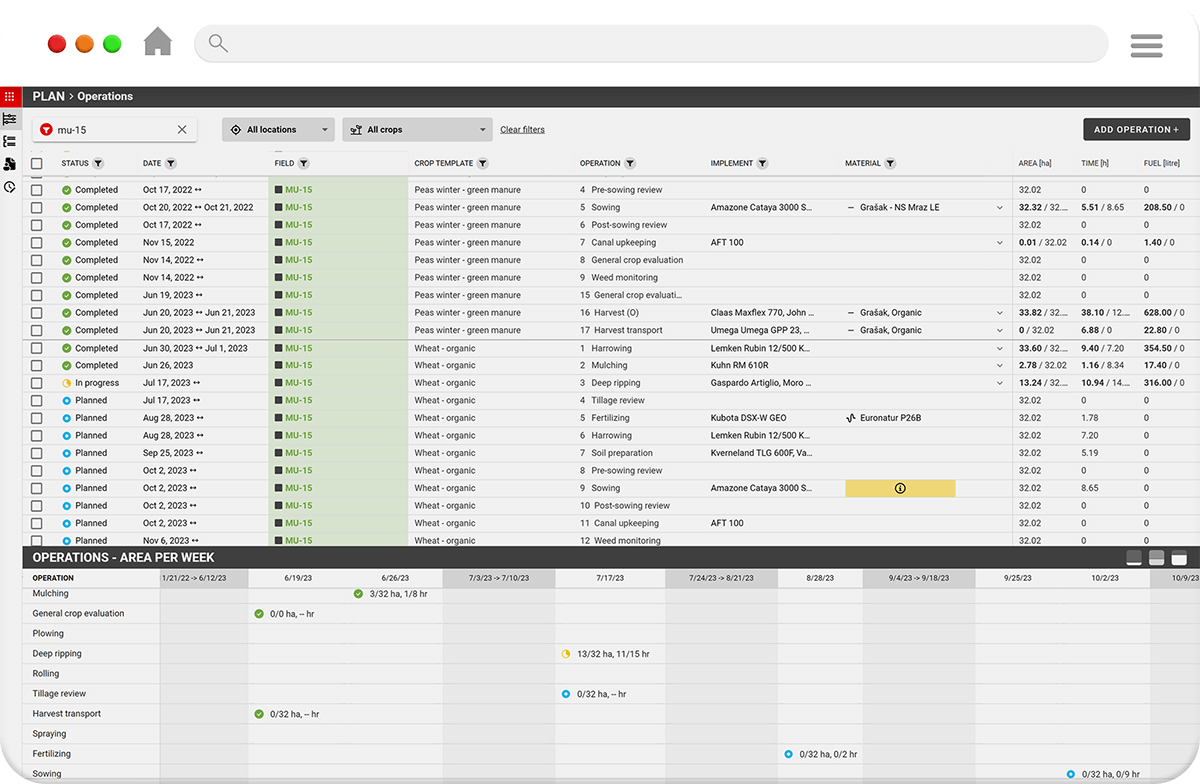
Task: Filter by the Field column
Action: click(x=304, y=163)
